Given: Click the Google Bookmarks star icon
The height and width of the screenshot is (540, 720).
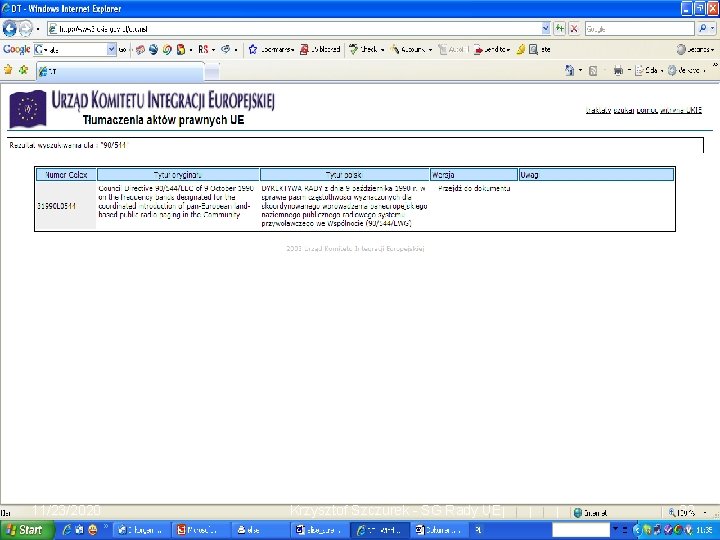Looking at the screenshot, I should [253, 49].
